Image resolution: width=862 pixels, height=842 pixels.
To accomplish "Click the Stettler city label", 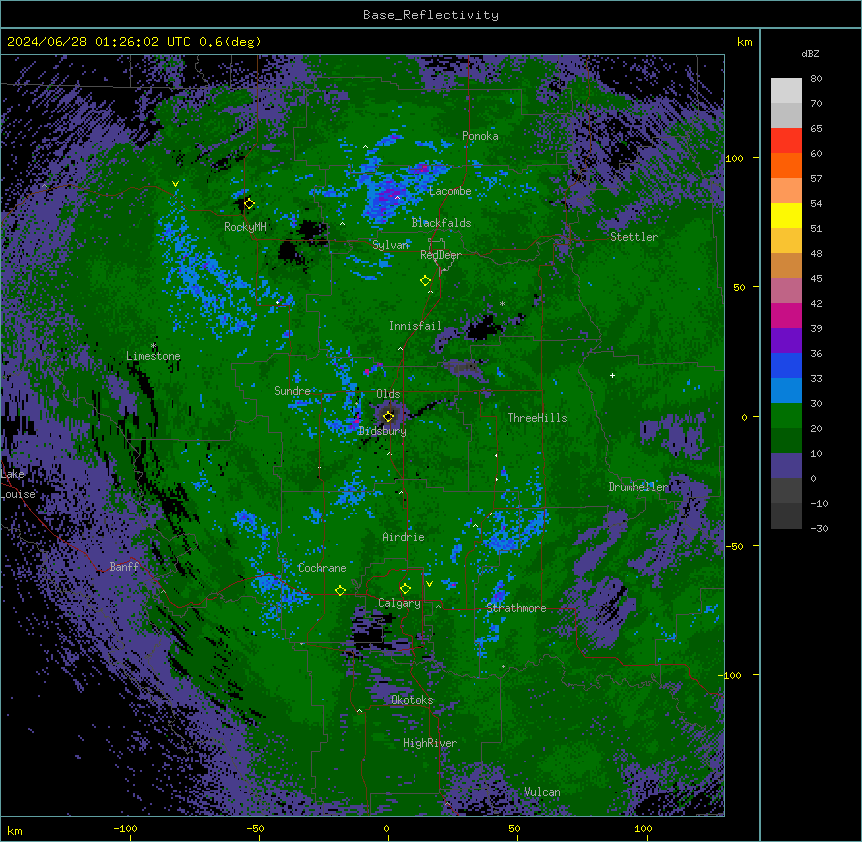I will pos(634,237).
